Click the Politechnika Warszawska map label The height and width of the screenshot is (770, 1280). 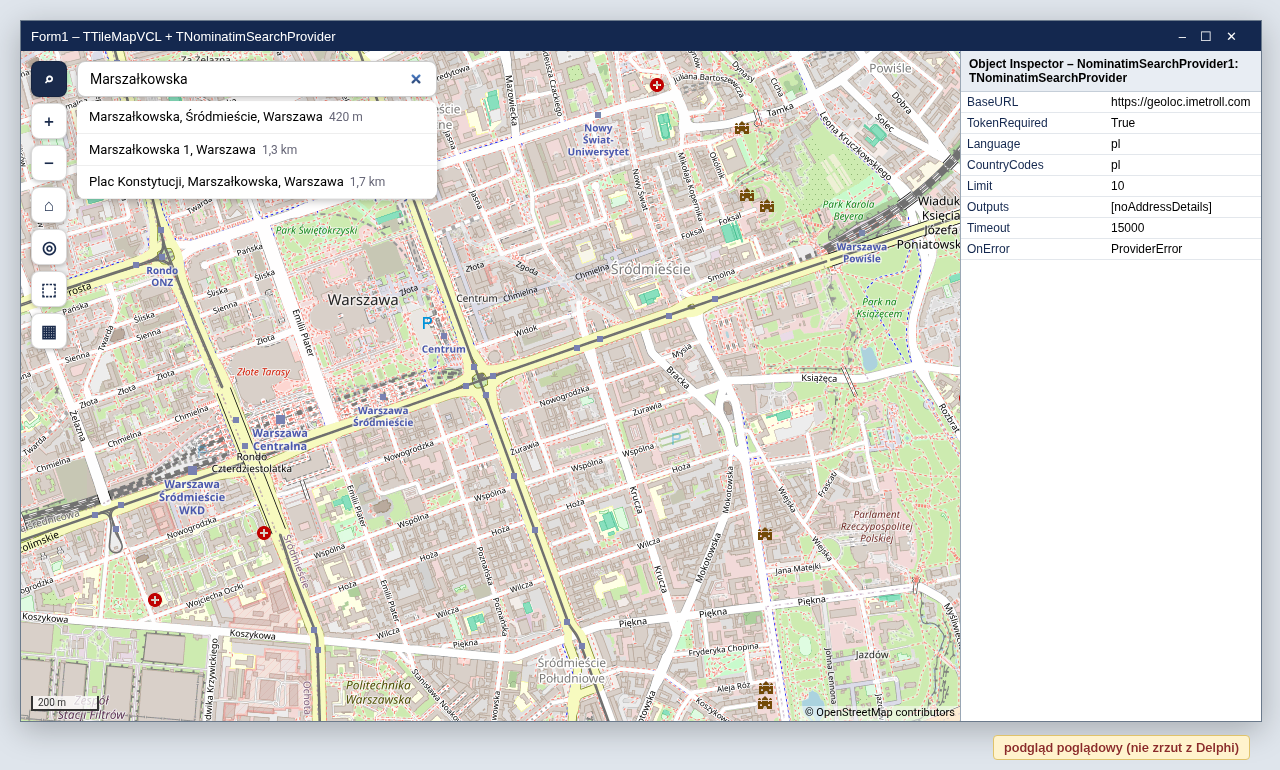[x=378, y=693]
